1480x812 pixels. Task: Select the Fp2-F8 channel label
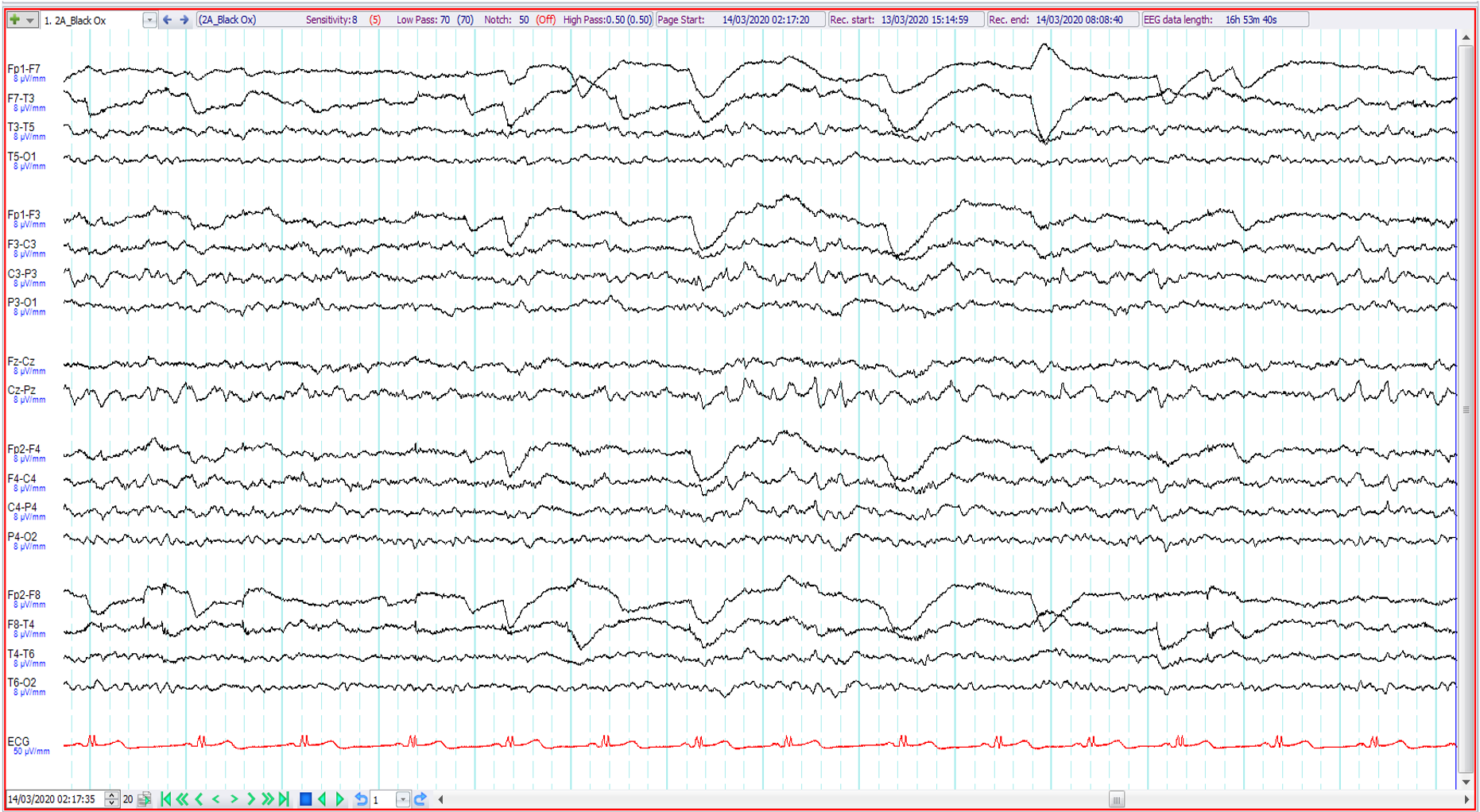tap(24, 595)
